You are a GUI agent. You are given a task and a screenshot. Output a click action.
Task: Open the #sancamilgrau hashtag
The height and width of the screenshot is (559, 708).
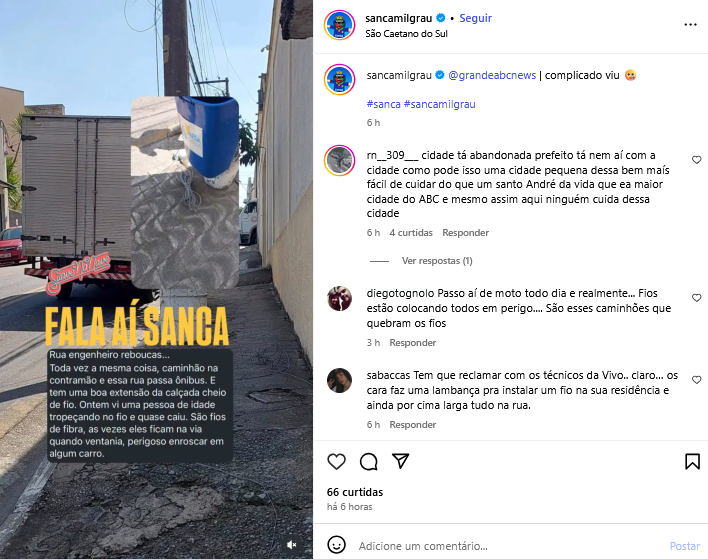pyautogui.click(x=439, y=104)
